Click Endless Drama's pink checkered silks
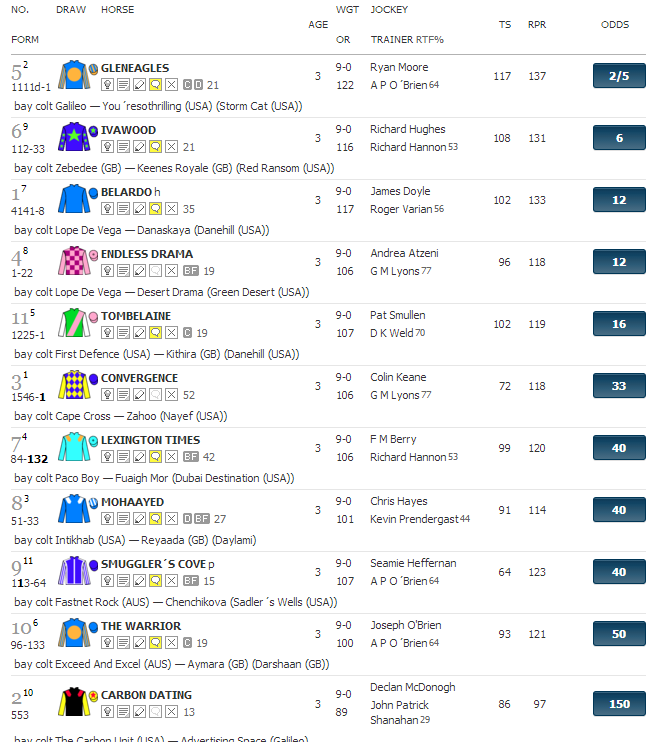 [75, 262]
